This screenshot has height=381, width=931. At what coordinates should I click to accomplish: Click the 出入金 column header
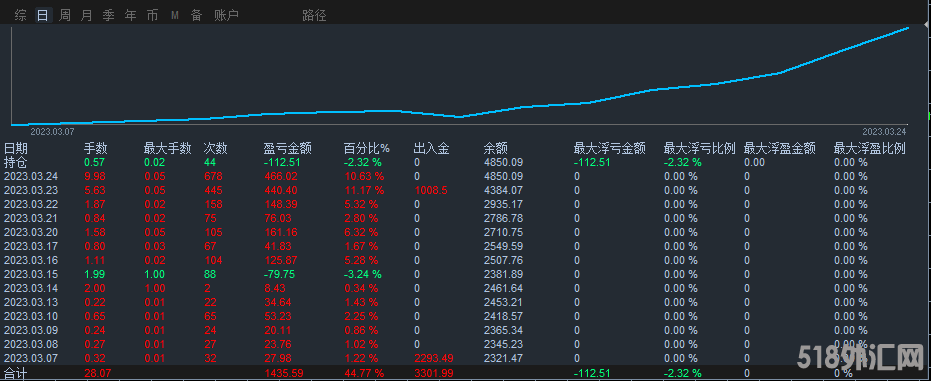tap(432, 148)
